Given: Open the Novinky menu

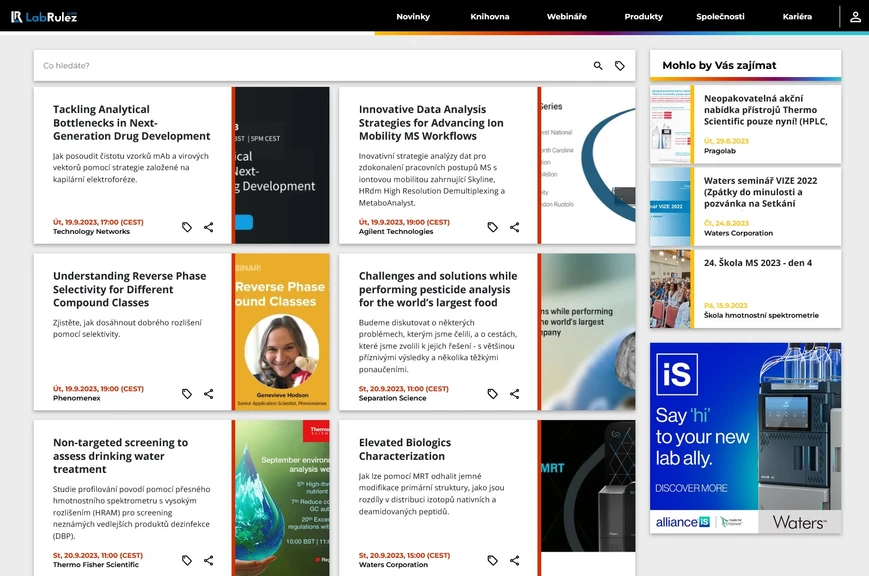Looking at the screenshot, I should tap(413, 17).
